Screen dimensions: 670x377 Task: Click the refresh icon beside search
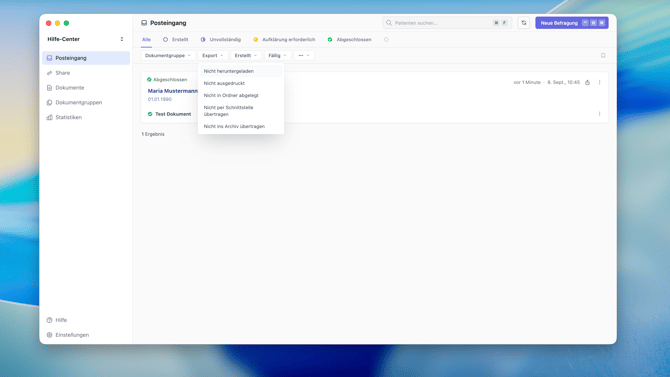point(524,23)
